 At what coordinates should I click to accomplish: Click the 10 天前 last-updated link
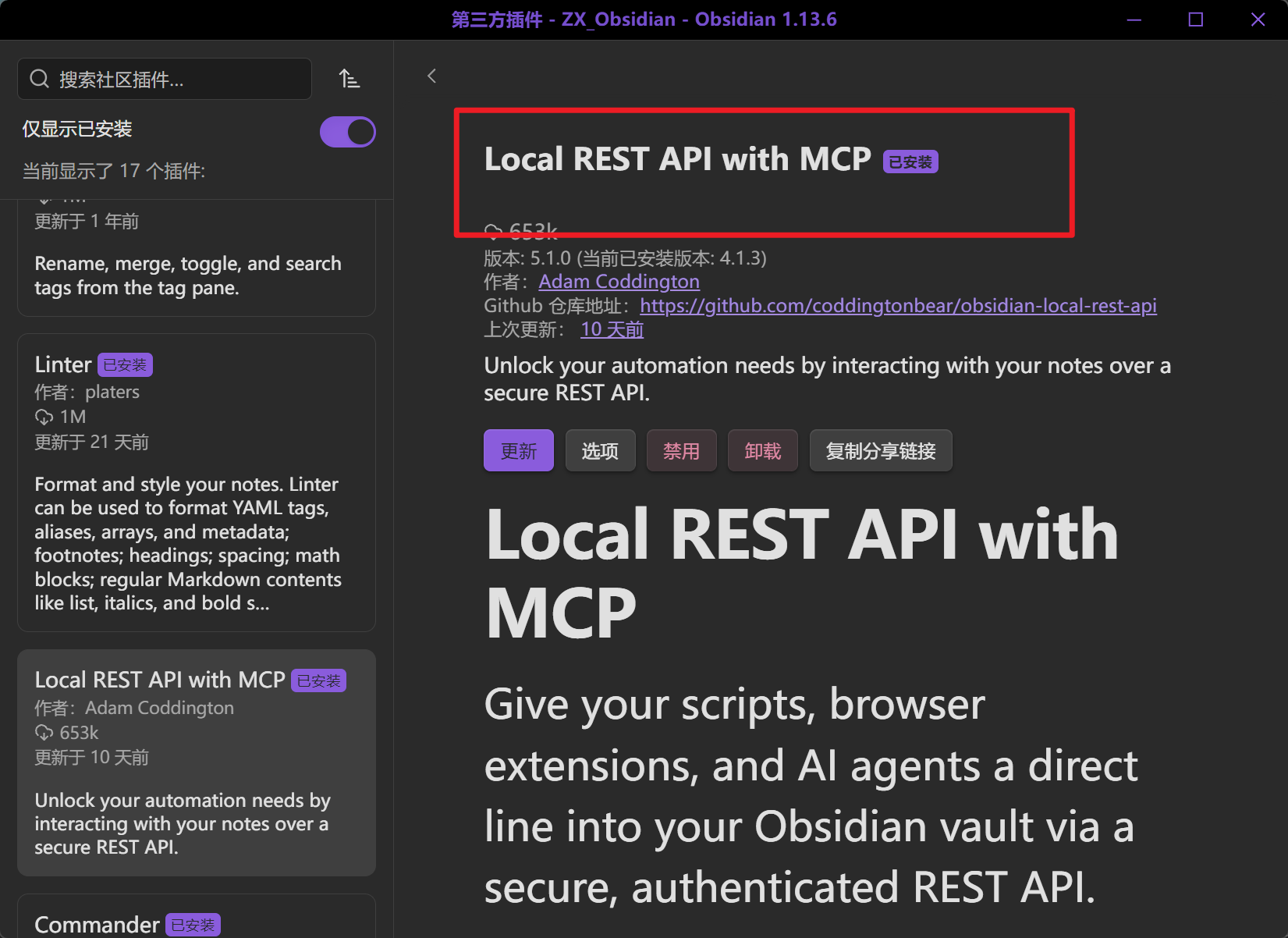[612, 329]
